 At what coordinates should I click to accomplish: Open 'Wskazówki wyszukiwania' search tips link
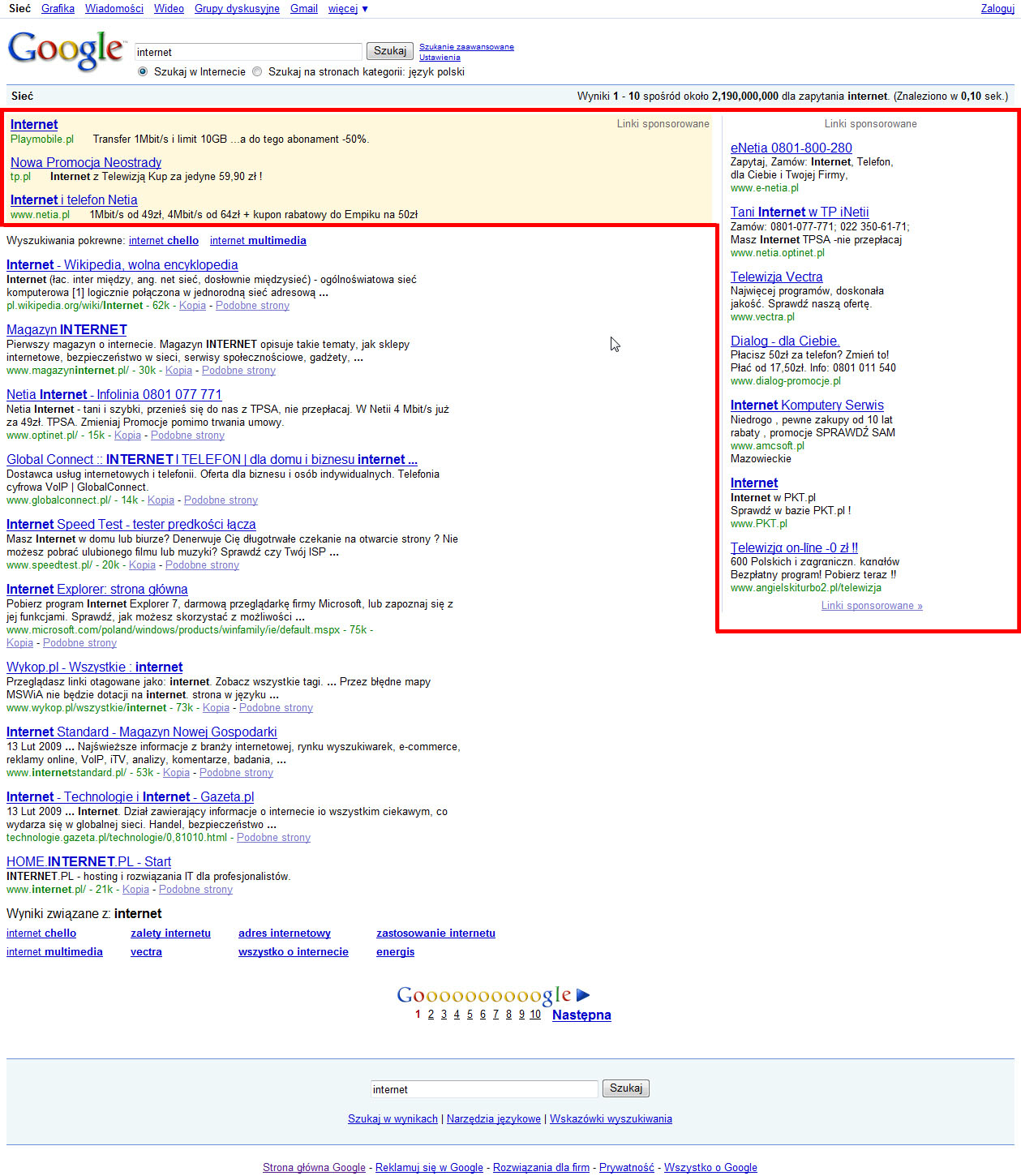coord(611,1118)
